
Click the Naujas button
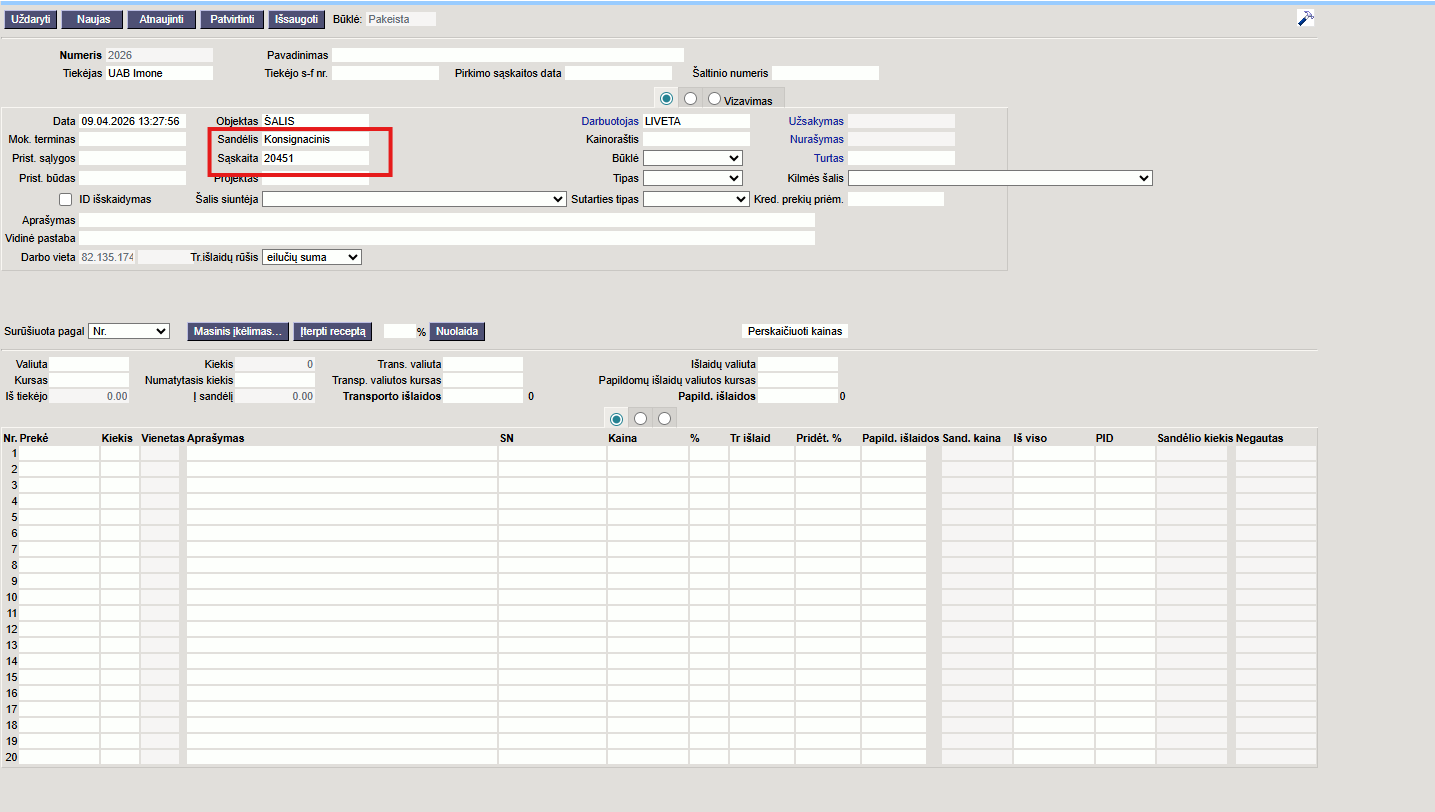[x=93, y=19]
